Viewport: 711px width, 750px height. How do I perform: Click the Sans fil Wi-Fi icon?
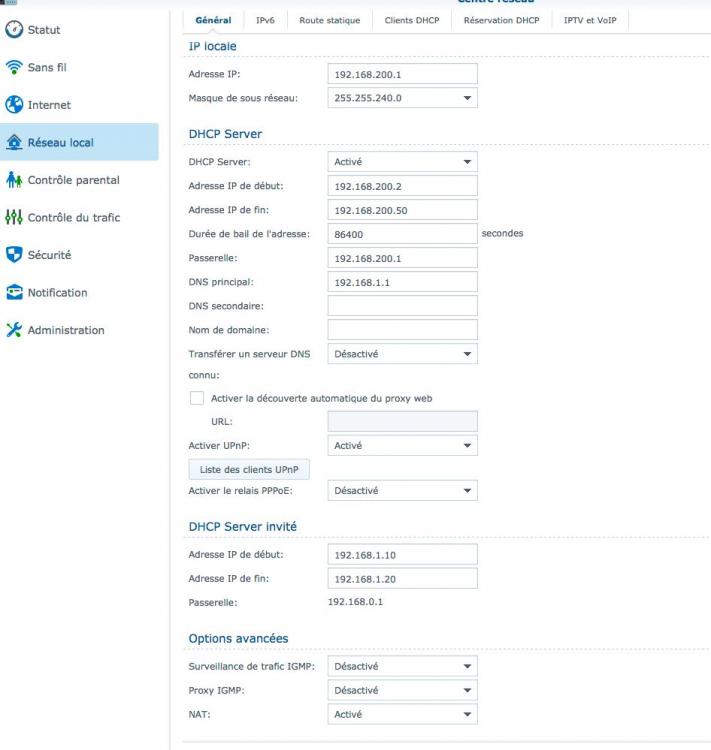click(14, 68)
